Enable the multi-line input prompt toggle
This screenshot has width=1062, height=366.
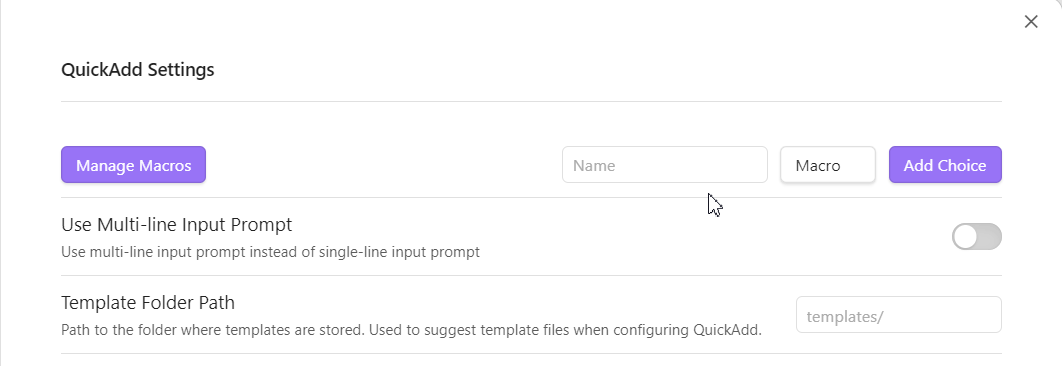(977, 237)
